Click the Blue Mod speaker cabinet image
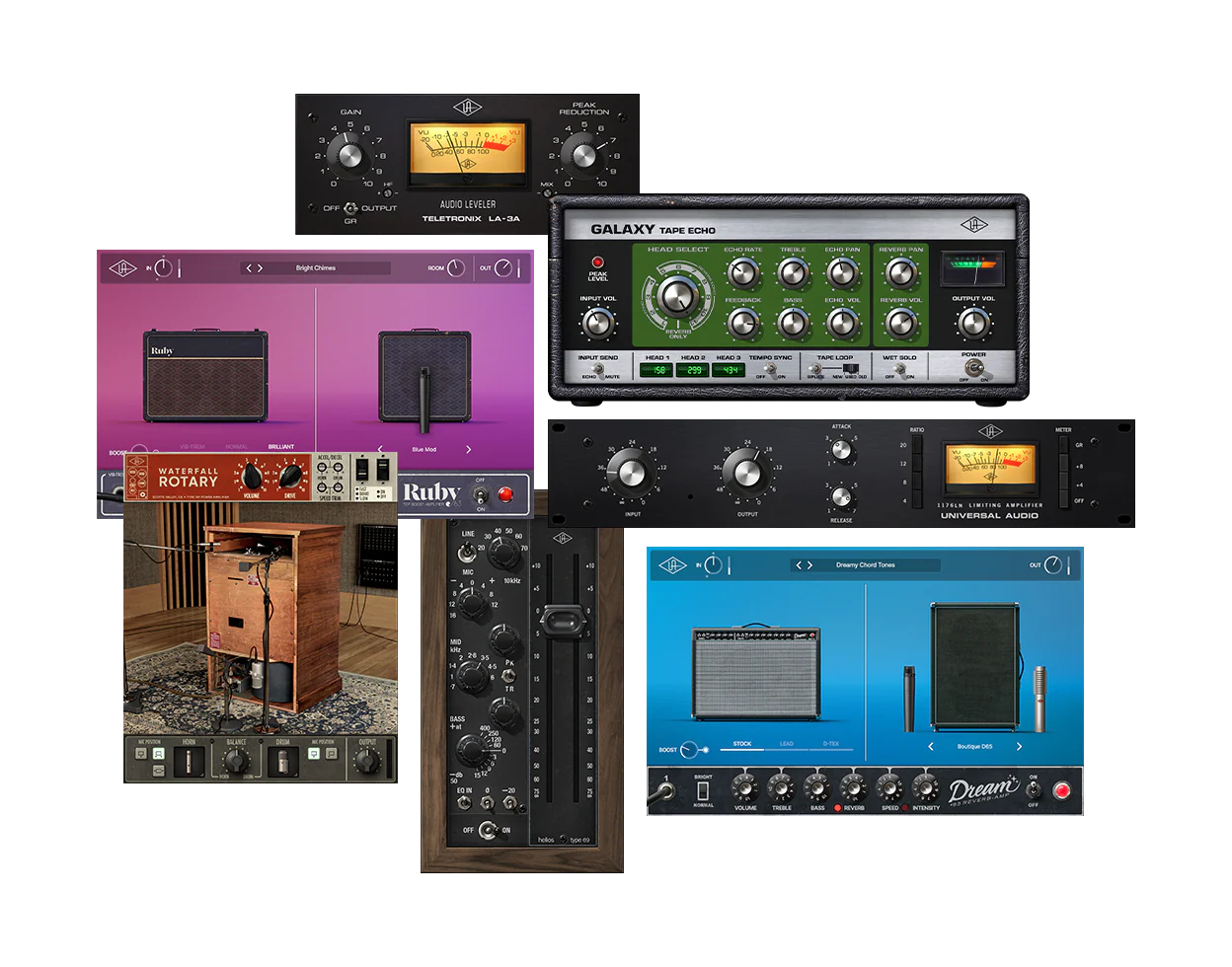 coord(424,376)
